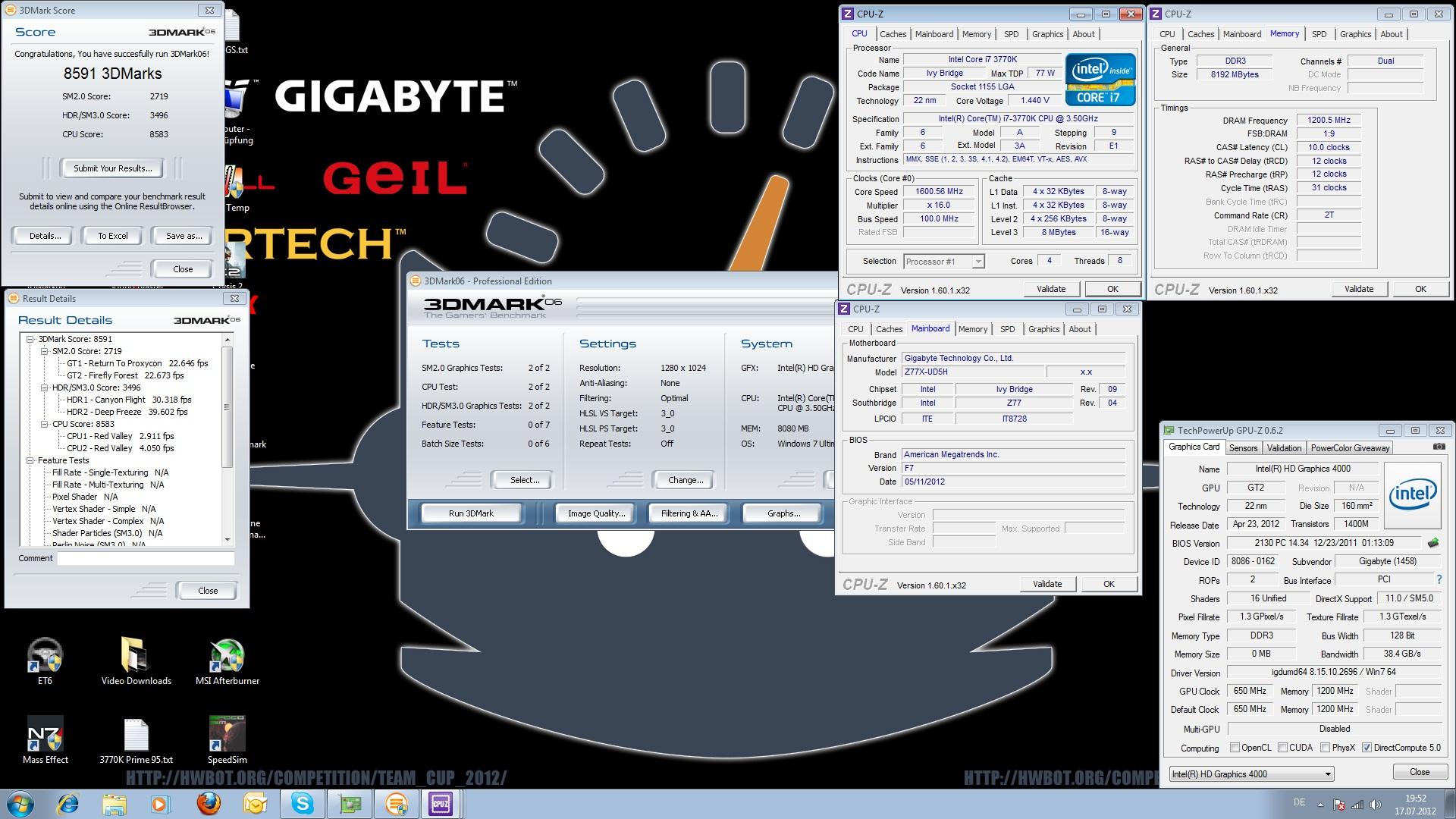Click the DE language indicator in the tray
The height and width of the screenshot is (819, 1456).
pos(1299,802)
